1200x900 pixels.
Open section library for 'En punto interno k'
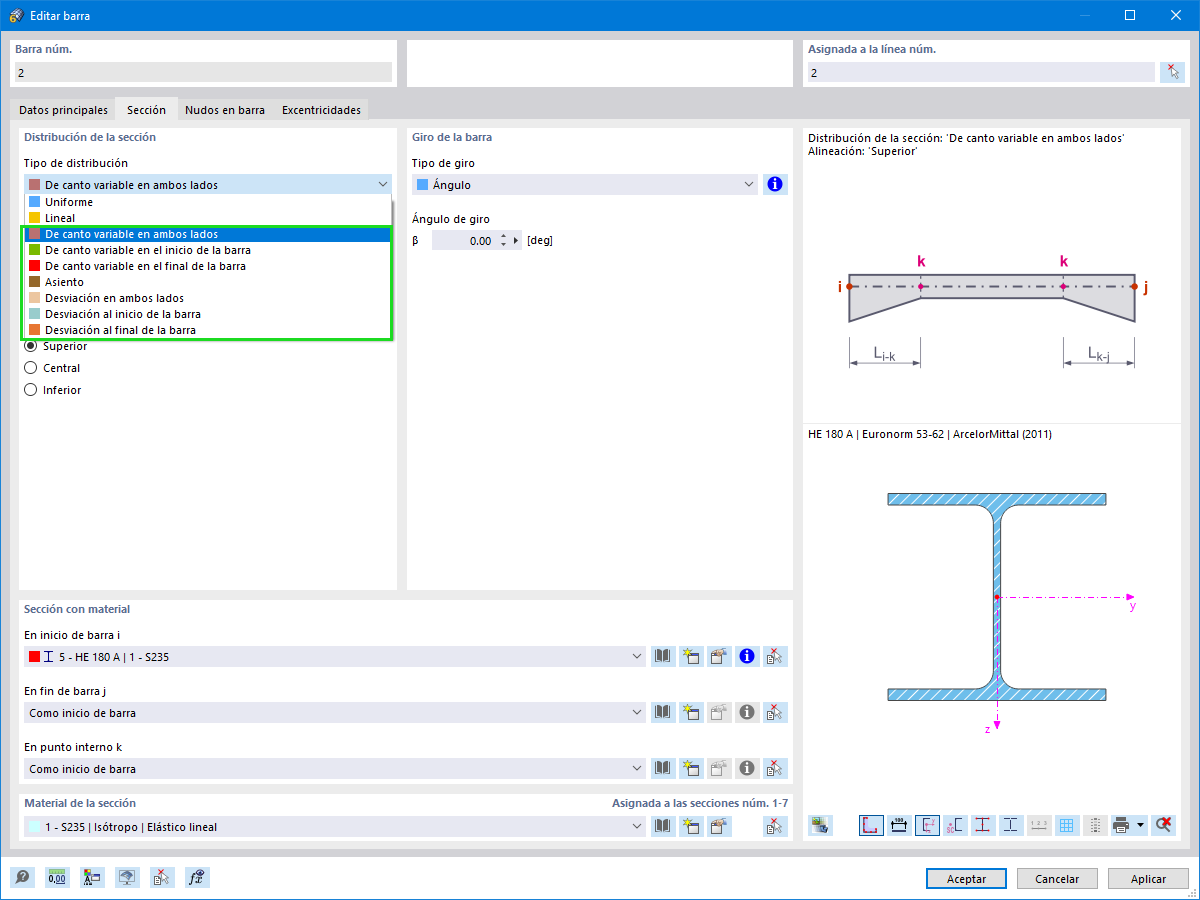[662, 769]
